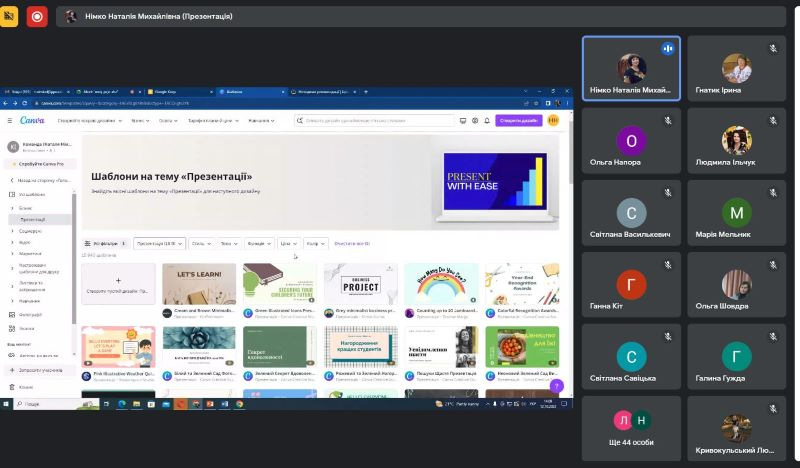Screen dimensions: 800x468
Task: Click the stop recording red button
Action: [x=37, y=16]
